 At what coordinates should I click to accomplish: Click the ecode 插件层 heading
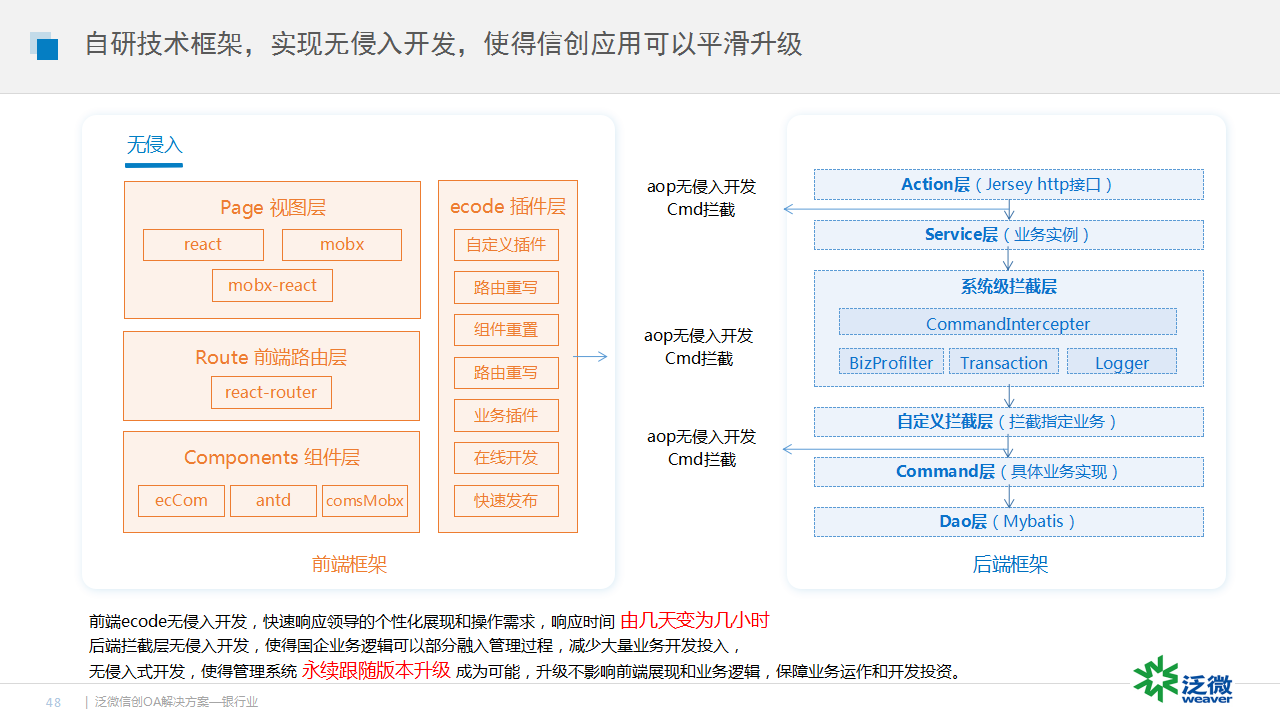(x=508, y=207)
